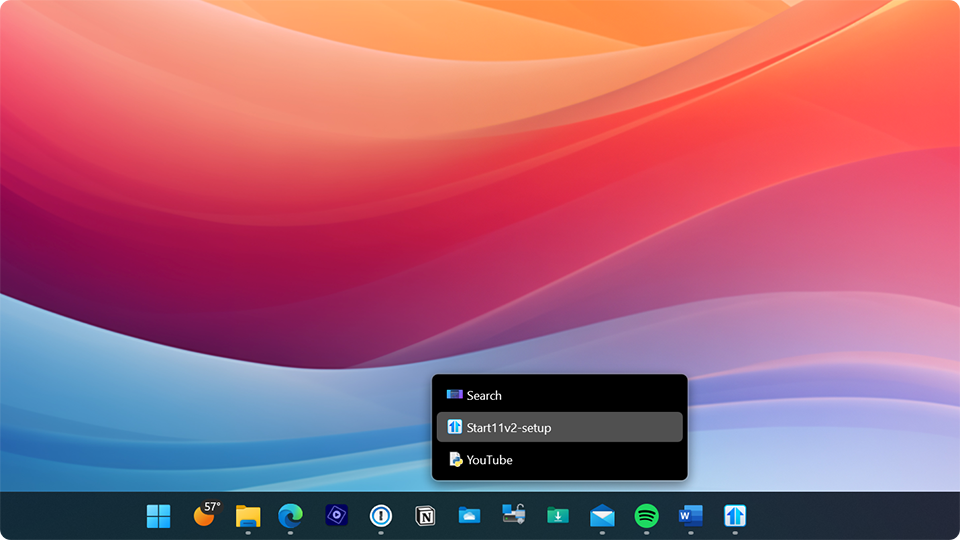
Task: Open the Mail app from the taskbar
Action: [602, 516]
